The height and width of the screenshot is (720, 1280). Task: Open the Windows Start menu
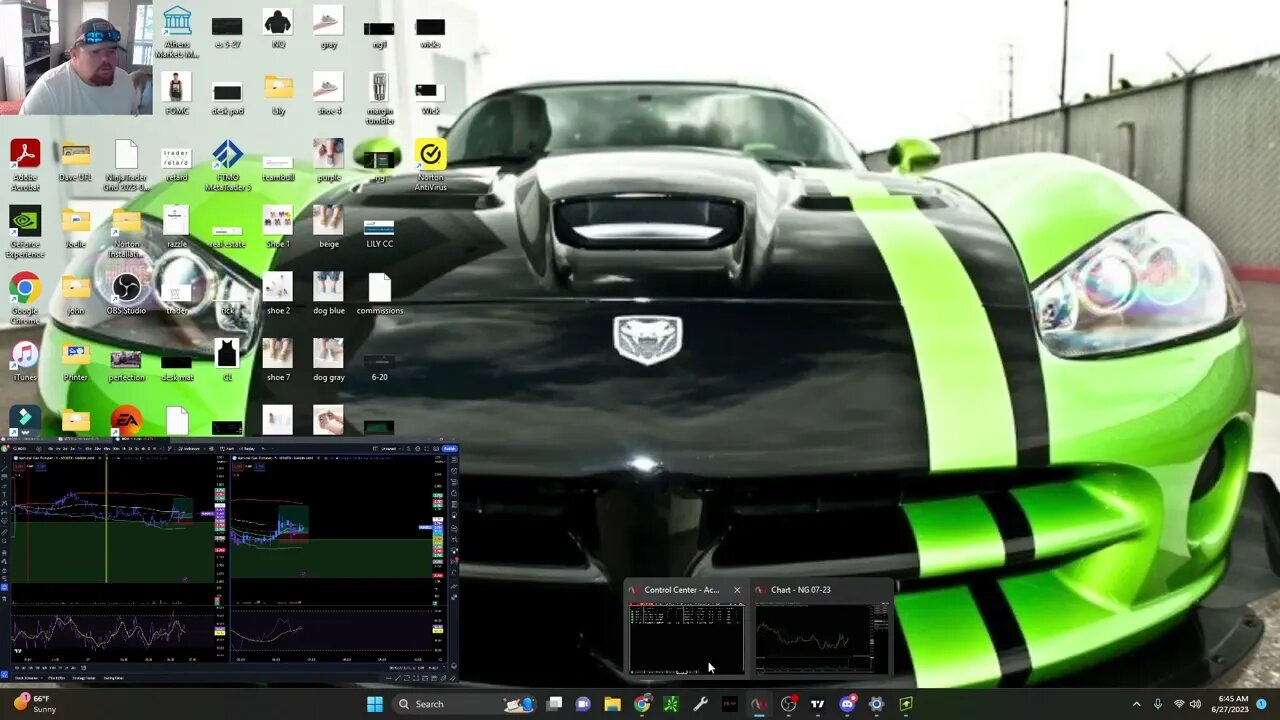coord(374,704)
